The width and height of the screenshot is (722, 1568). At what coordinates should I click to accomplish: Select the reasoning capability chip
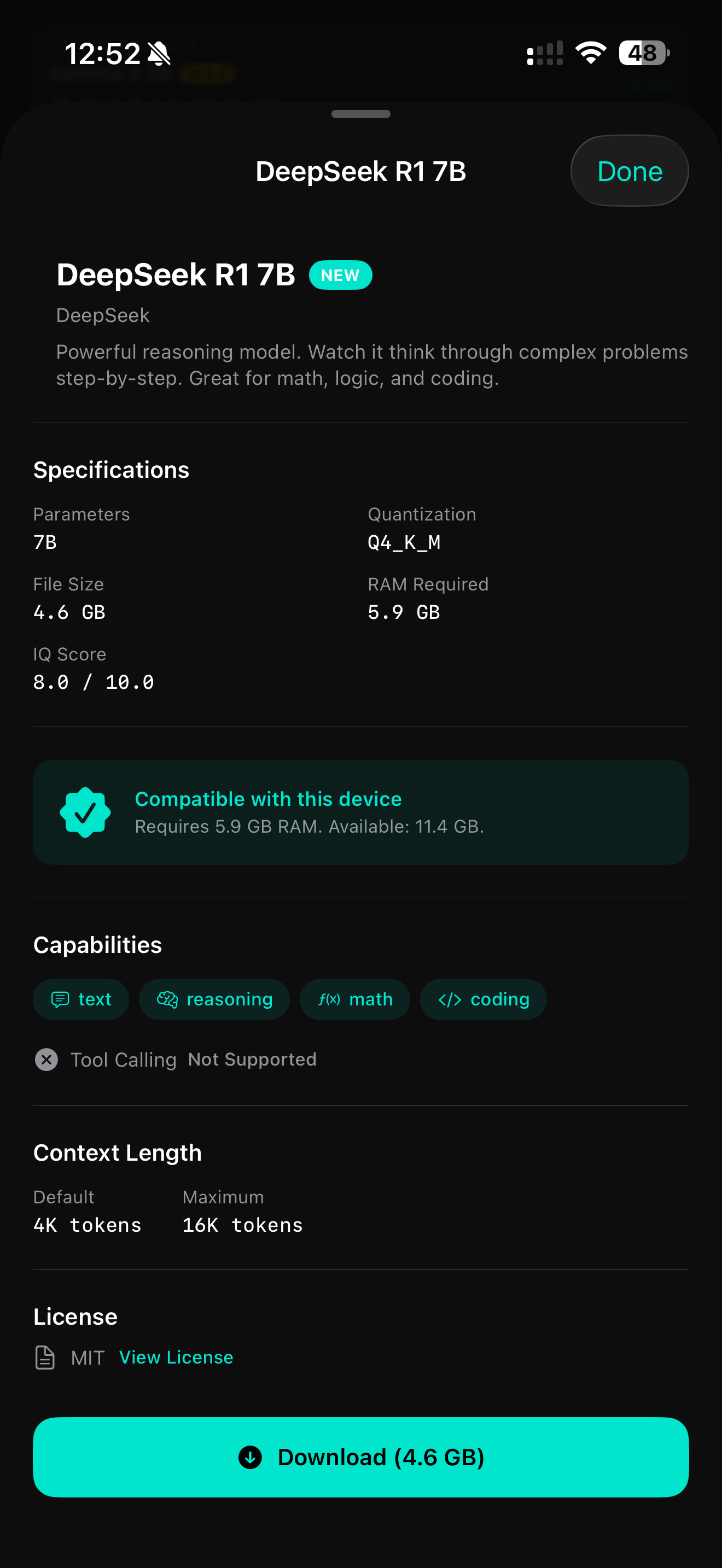pos(214,999)
